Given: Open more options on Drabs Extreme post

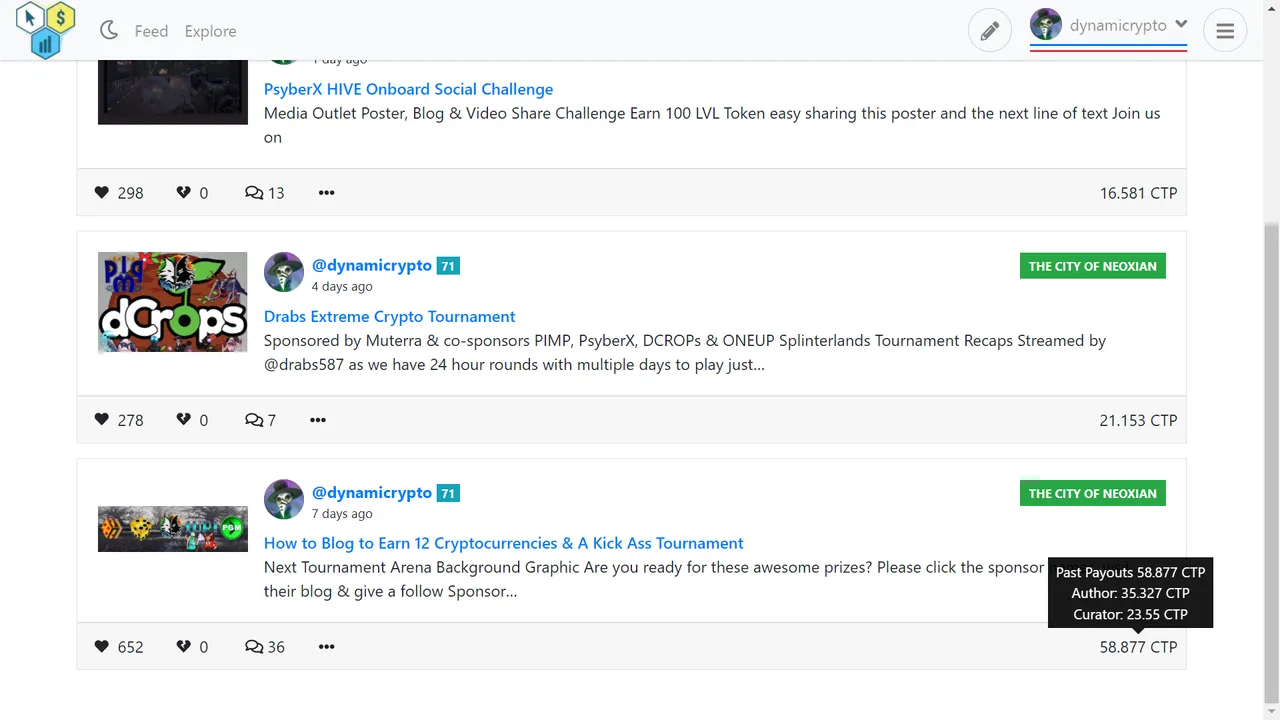Looking at the screenshot, I should pyautogui.click(x=318, y=420).
